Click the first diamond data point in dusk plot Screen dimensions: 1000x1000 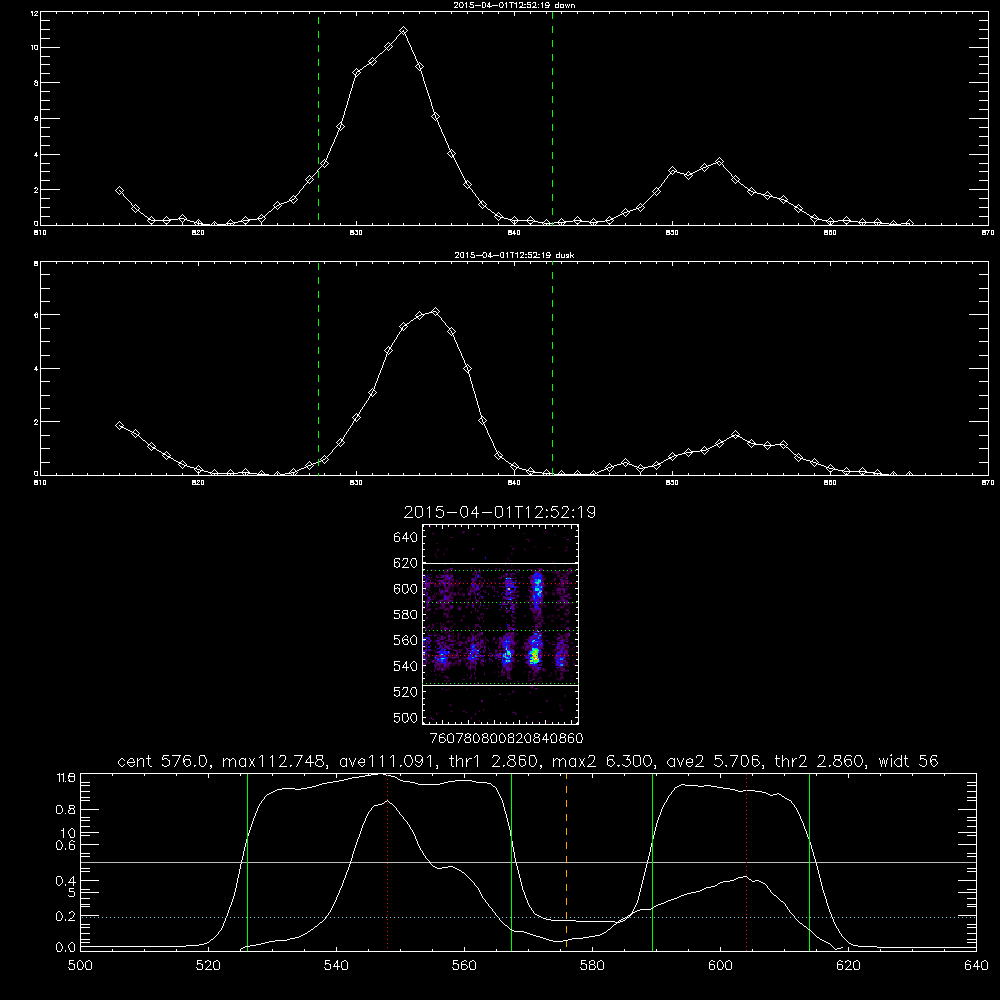119,425
